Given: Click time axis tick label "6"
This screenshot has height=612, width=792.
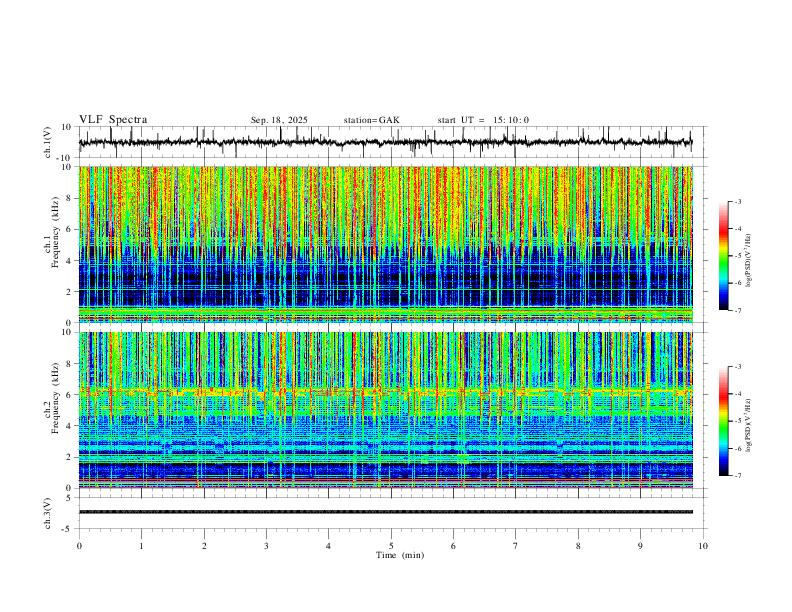Looking at the screenshot, I should (454, 546).
